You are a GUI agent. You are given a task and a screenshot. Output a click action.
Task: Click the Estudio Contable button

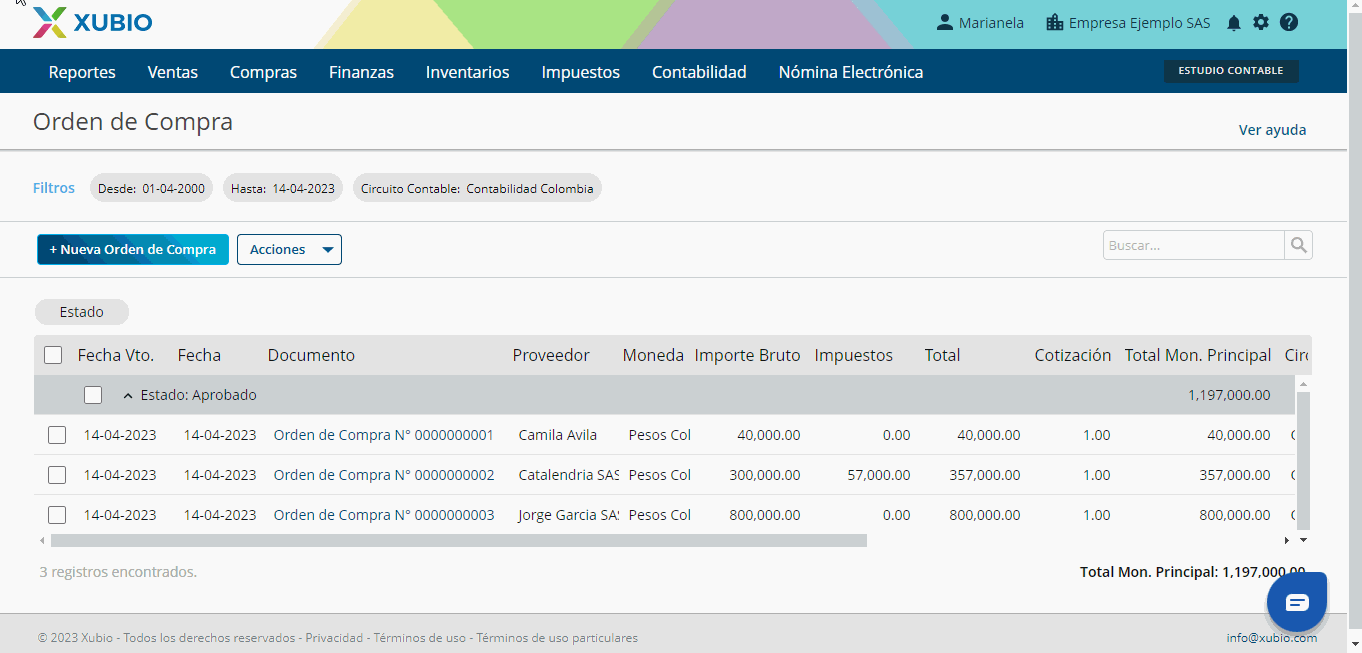click(1231, 71)
